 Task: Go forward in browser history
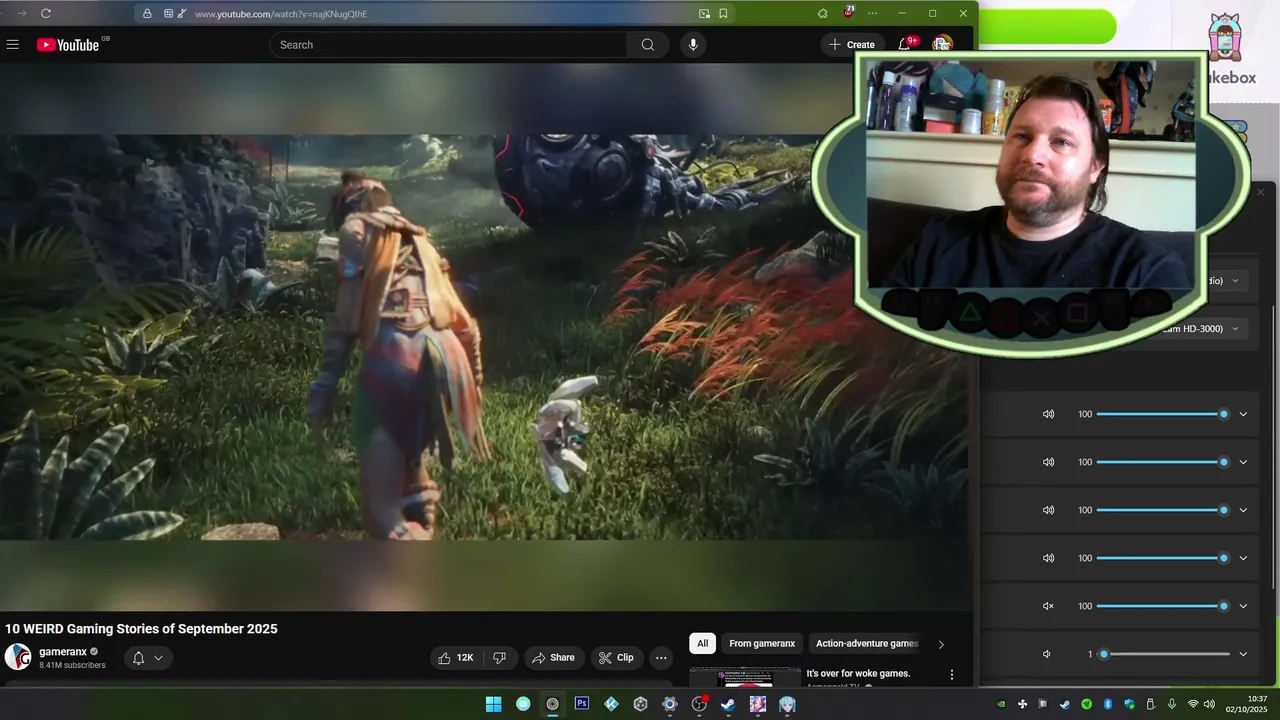(22, 13)
